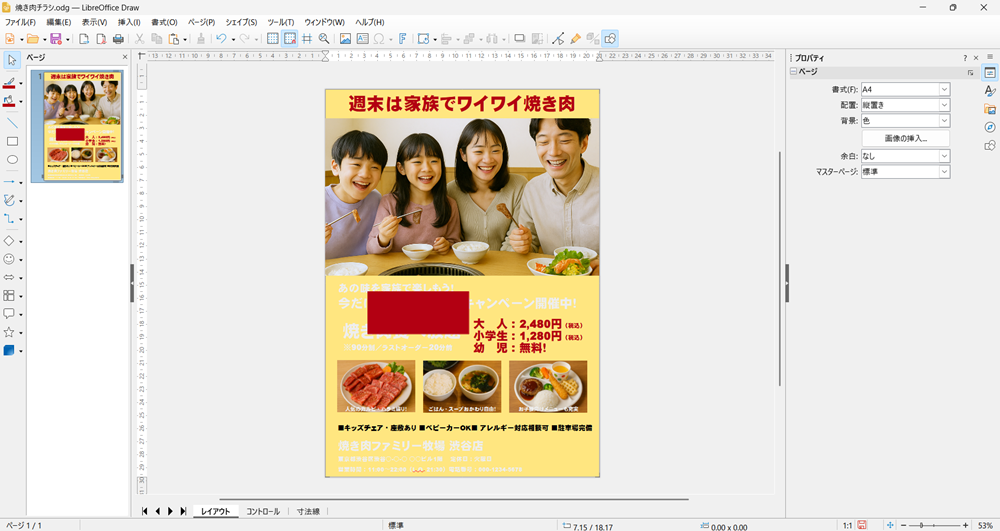Open dropdown arrow next to Fill color

(x=21, y=102)
